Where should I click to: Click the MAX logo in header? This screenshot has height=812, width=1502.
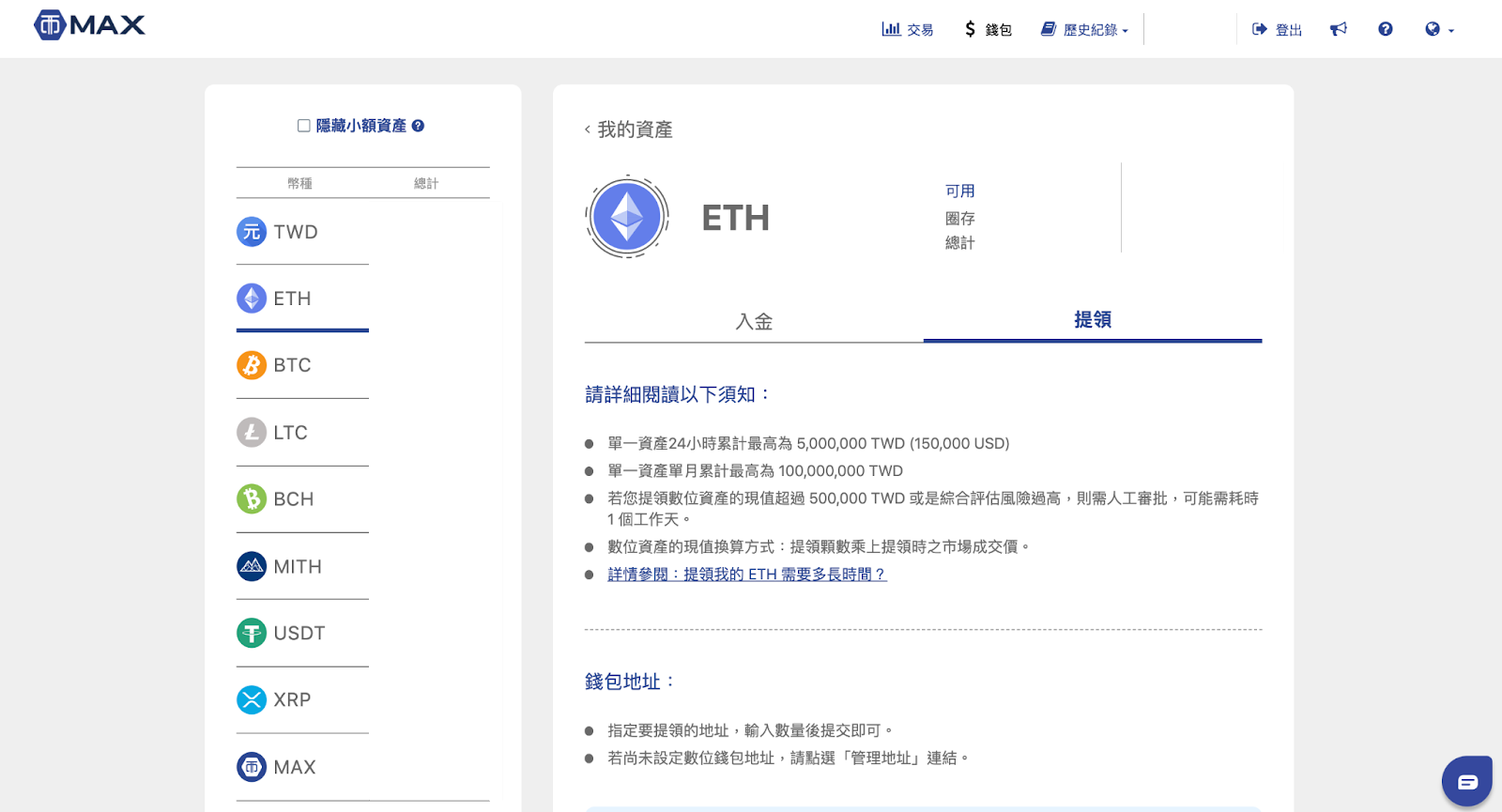pos(89,25)
